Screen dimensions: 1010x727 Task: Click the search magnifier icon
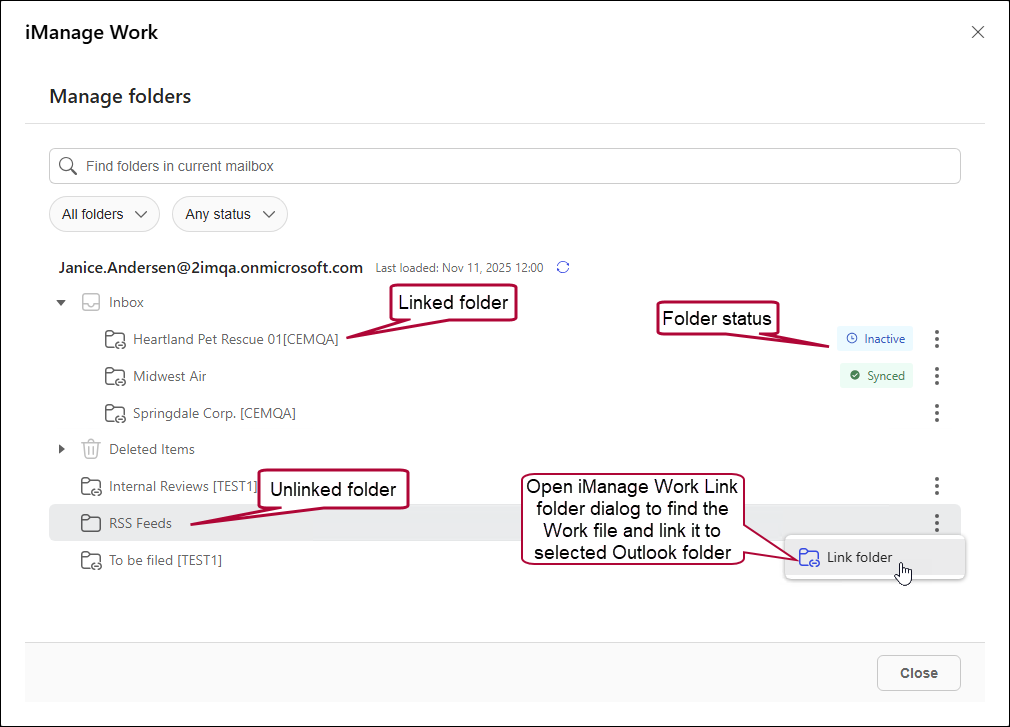point(68,166)
